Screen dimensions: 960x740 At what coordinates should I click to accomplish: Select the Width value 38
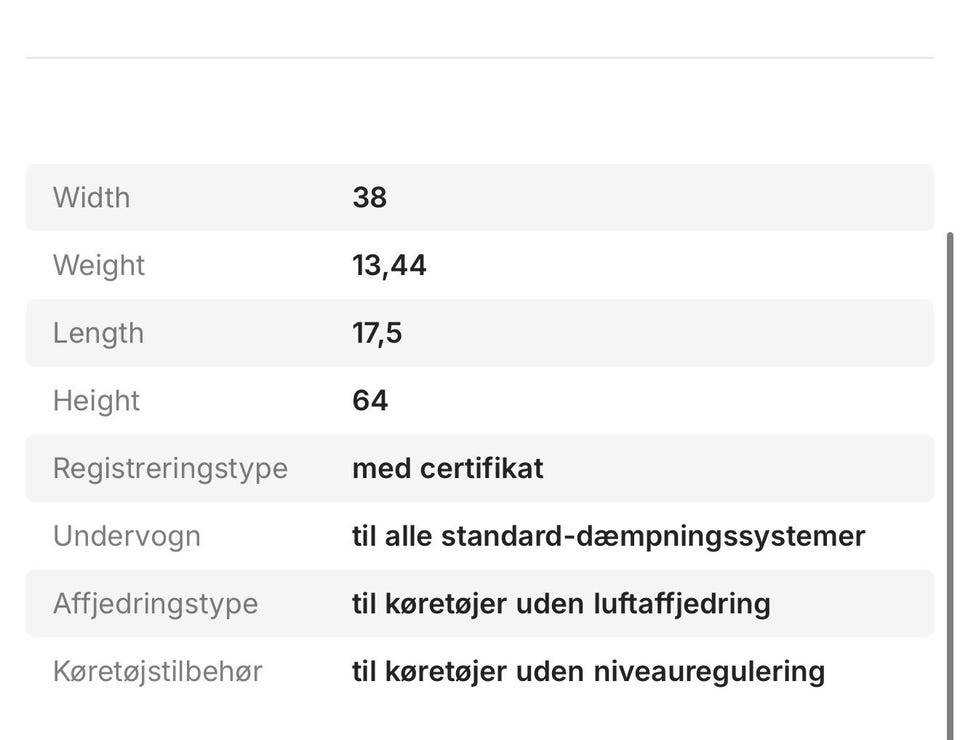(x=369, y=198)
